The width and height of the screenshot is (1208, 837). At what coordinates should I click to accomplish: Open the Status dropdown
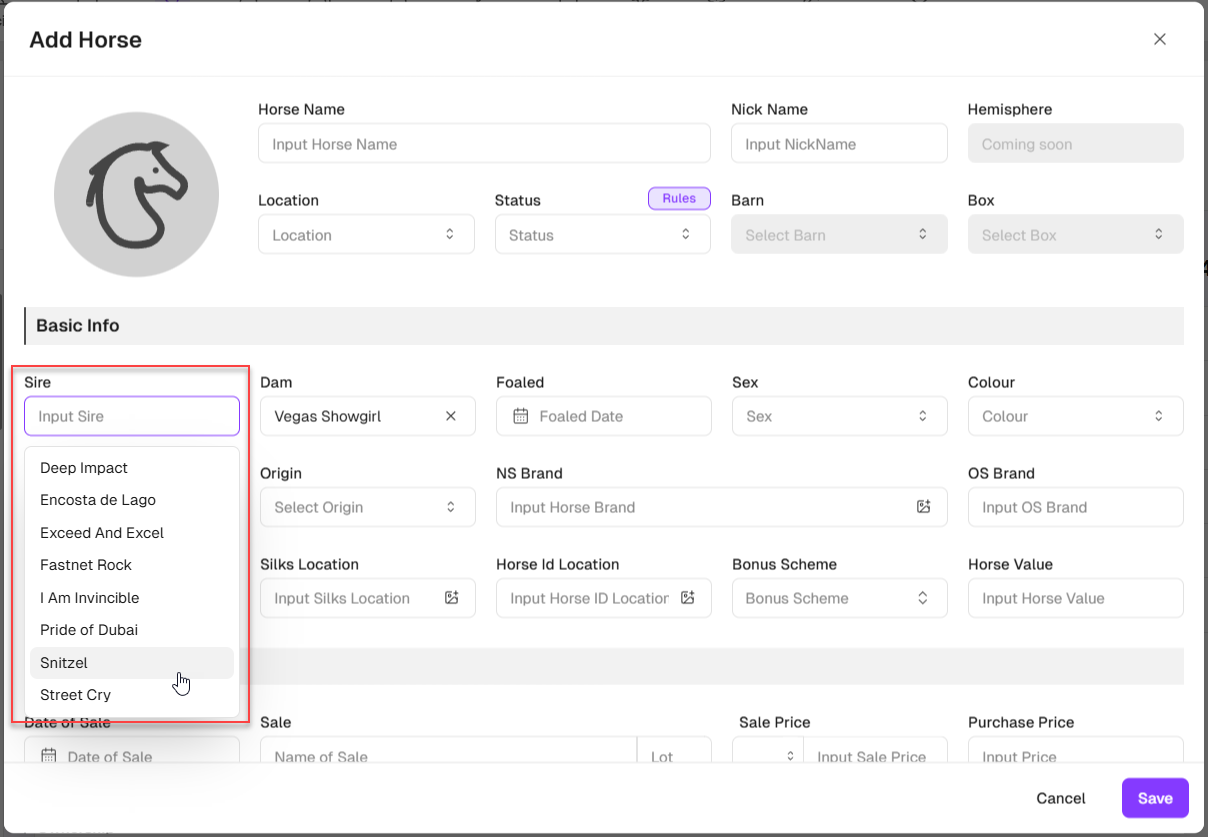[602, 235]
